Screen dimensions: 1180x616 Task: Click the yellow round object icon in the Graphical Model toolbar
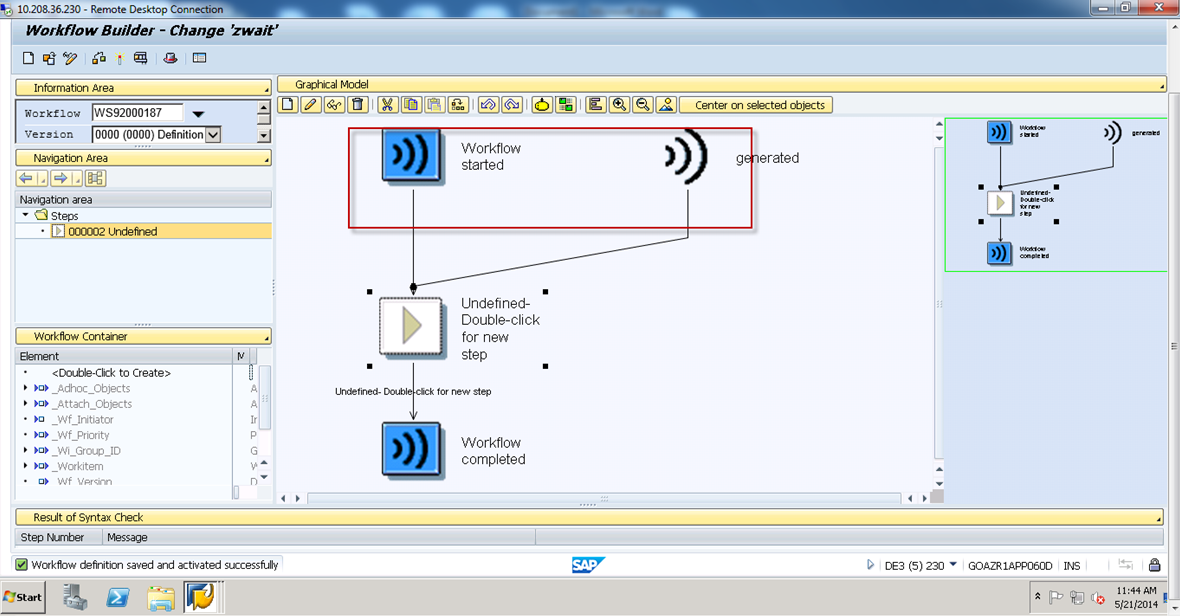pos(542,105)
